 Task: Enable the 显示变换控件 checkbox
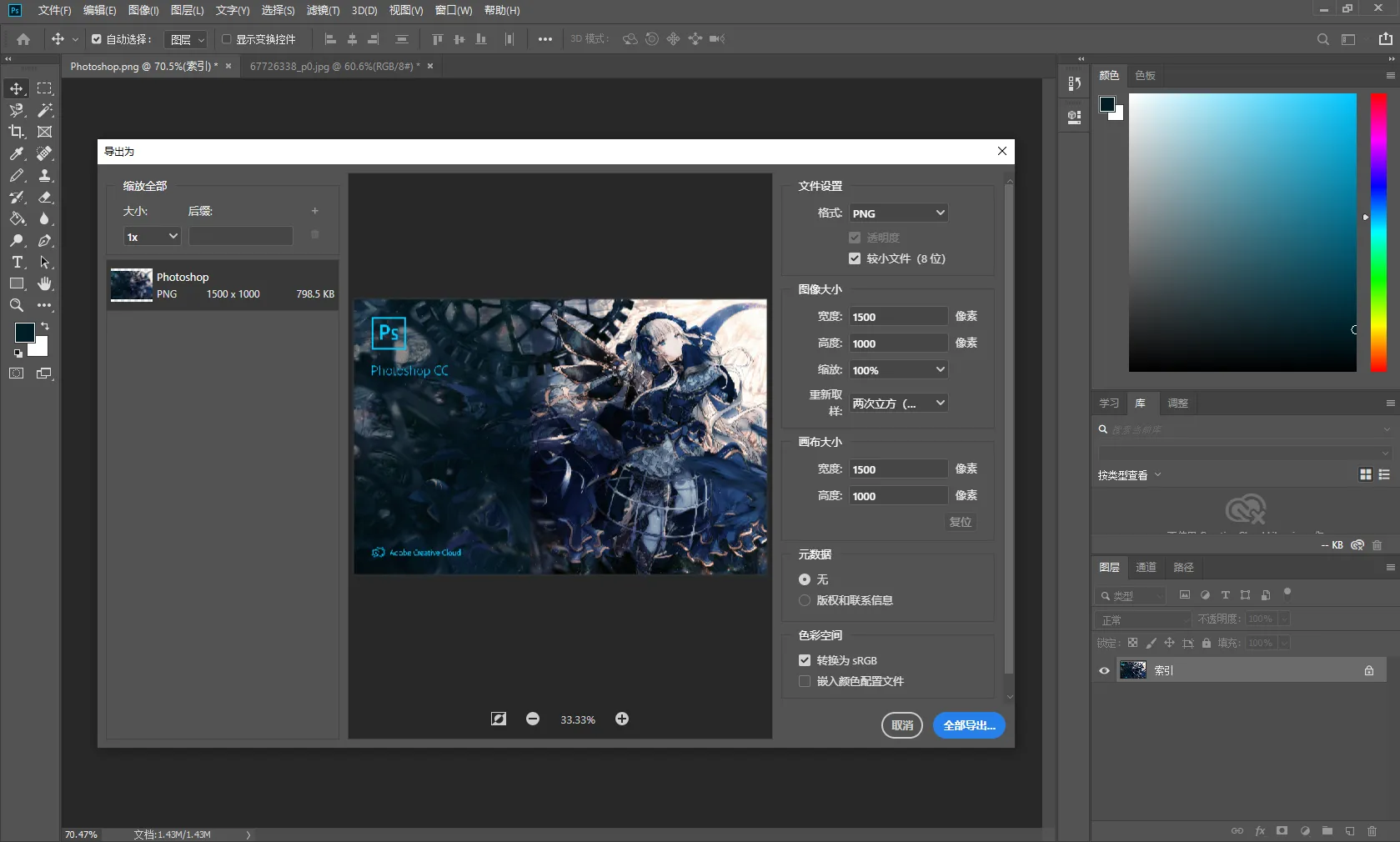226,39
